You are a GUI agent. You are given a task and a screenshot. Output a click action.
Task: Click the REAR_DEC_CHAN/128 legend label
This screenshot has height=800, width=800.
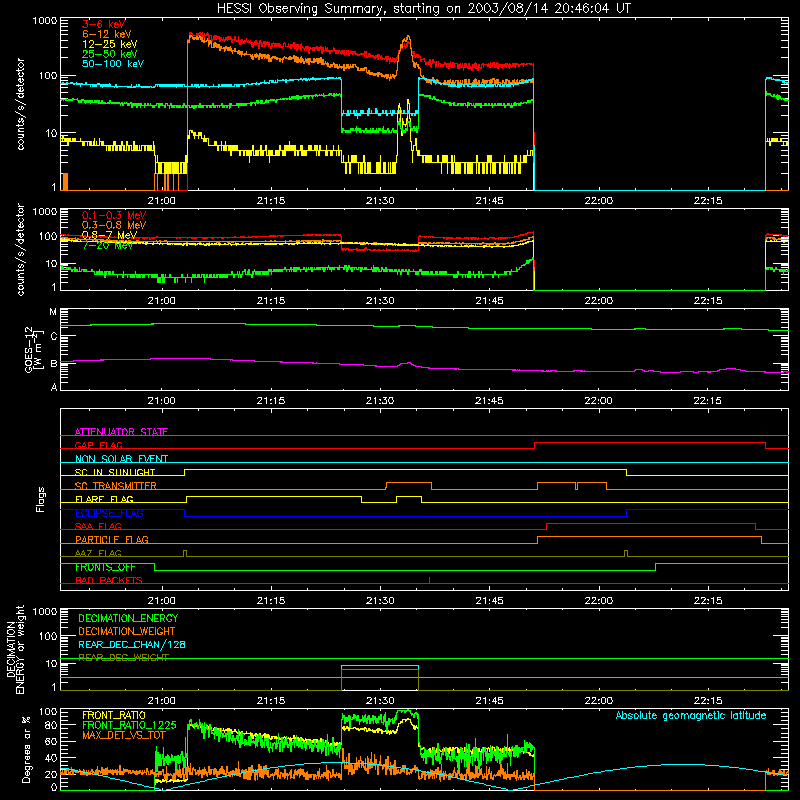pos(132,644)
